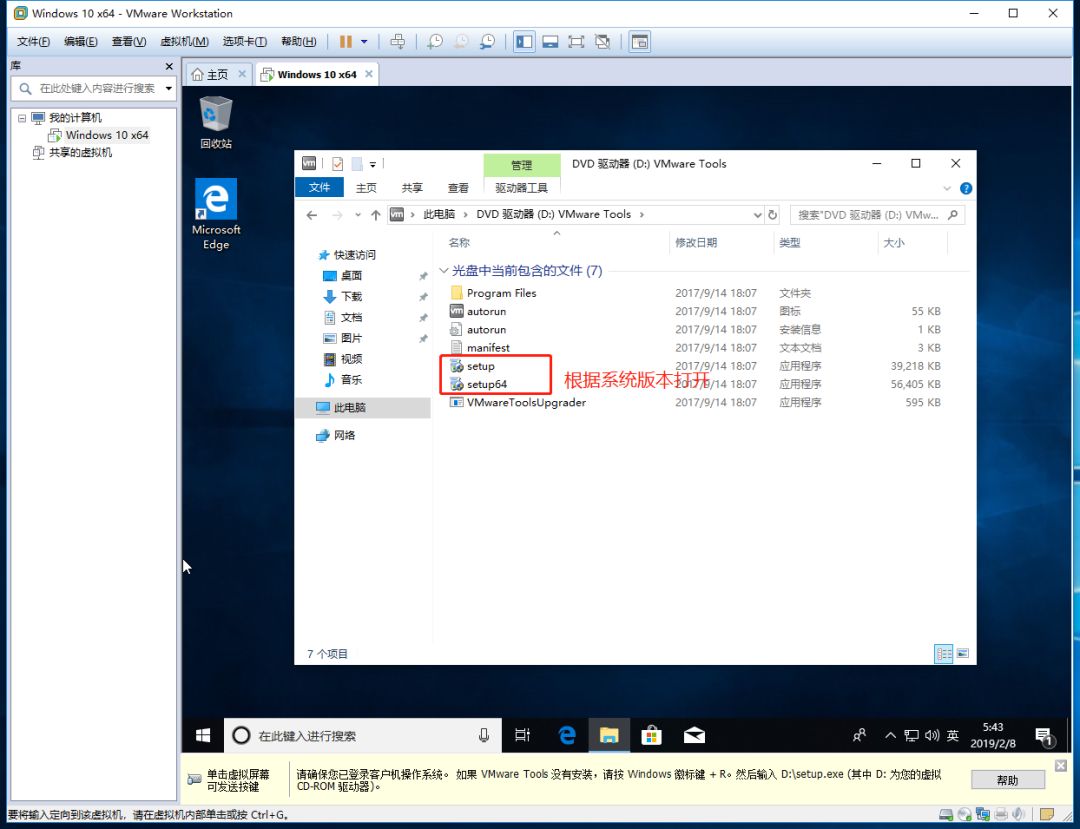Take a snapshot via the clock-plus icon

pyautogui.click(x=435, y=41)
